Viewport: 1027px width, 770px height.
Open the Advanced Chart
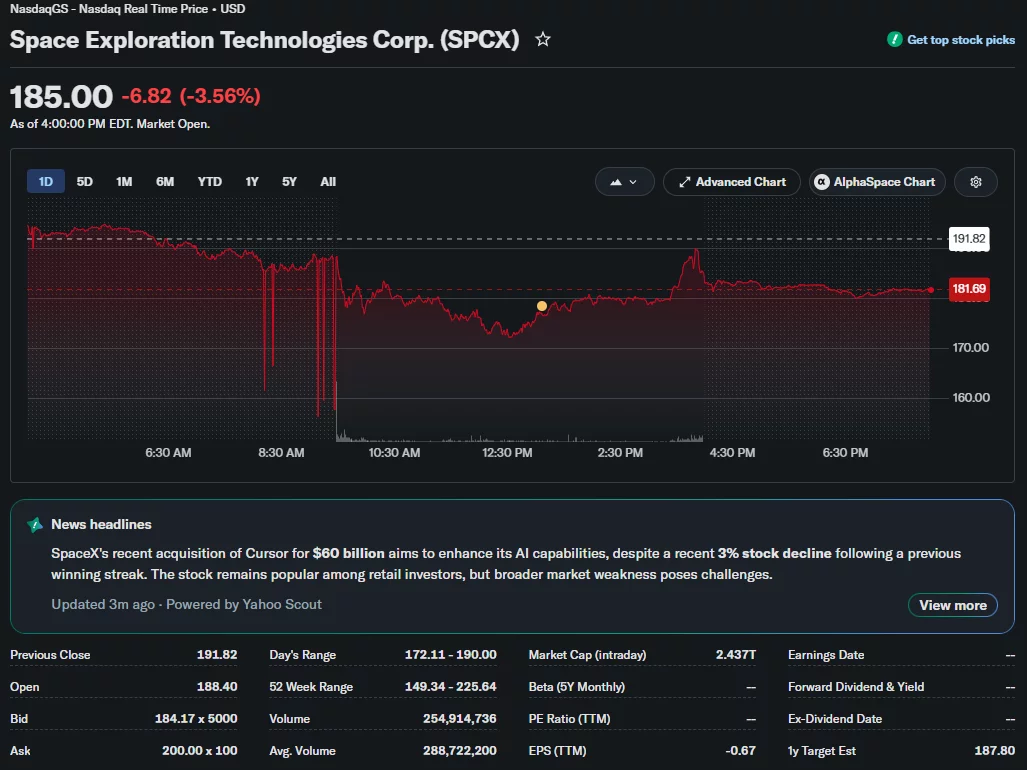tap(732, 182)
